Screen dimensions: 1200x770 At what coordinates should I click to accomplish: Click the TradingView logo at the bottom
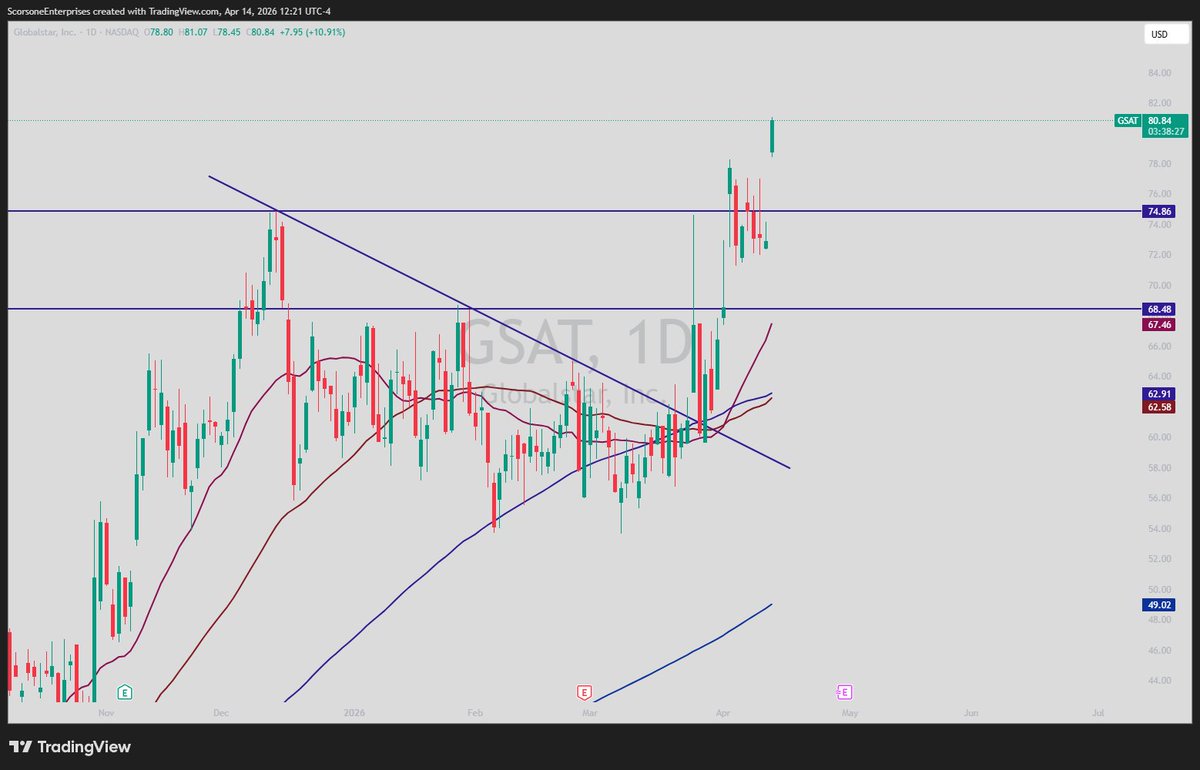click(x=70, y=747)
